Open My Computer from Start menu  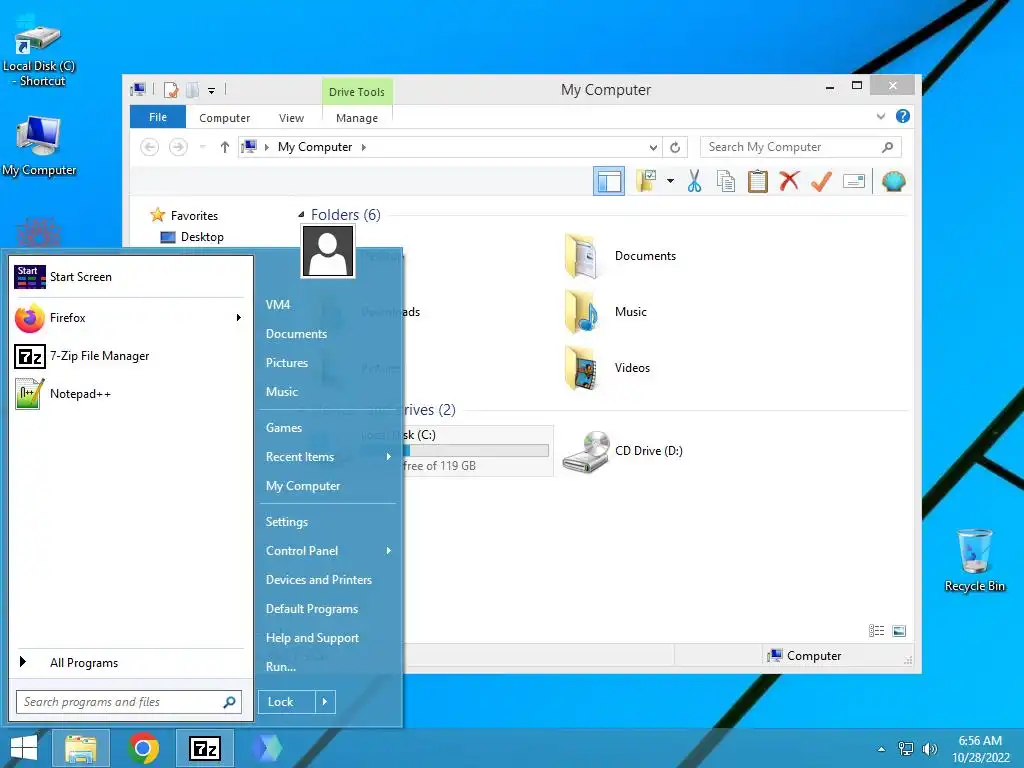pos(302,486)
